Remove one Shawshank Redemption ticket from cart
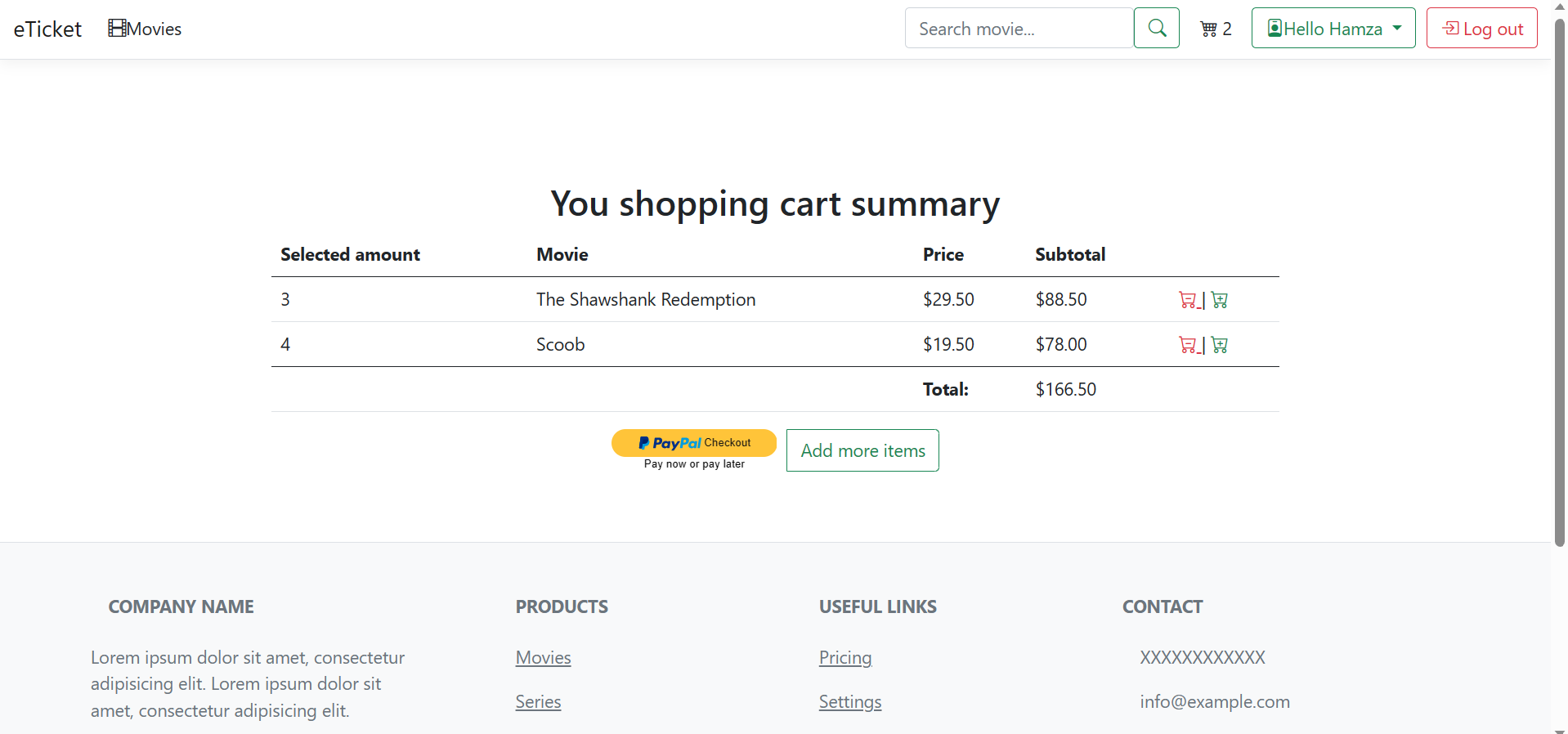Screen dimensions: 1568x734 coord(1188,300)
